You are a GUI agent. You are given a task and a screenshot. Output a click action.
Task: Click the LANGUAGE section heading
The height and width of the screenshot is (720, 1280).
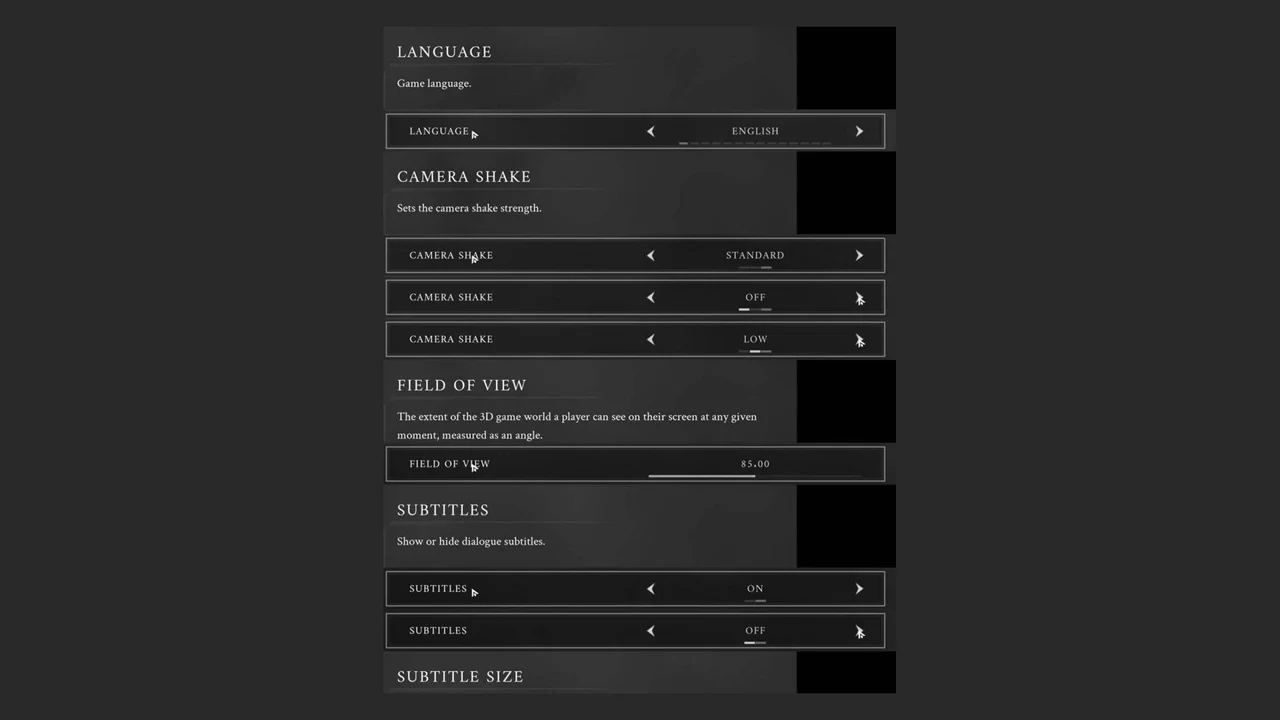444,52
